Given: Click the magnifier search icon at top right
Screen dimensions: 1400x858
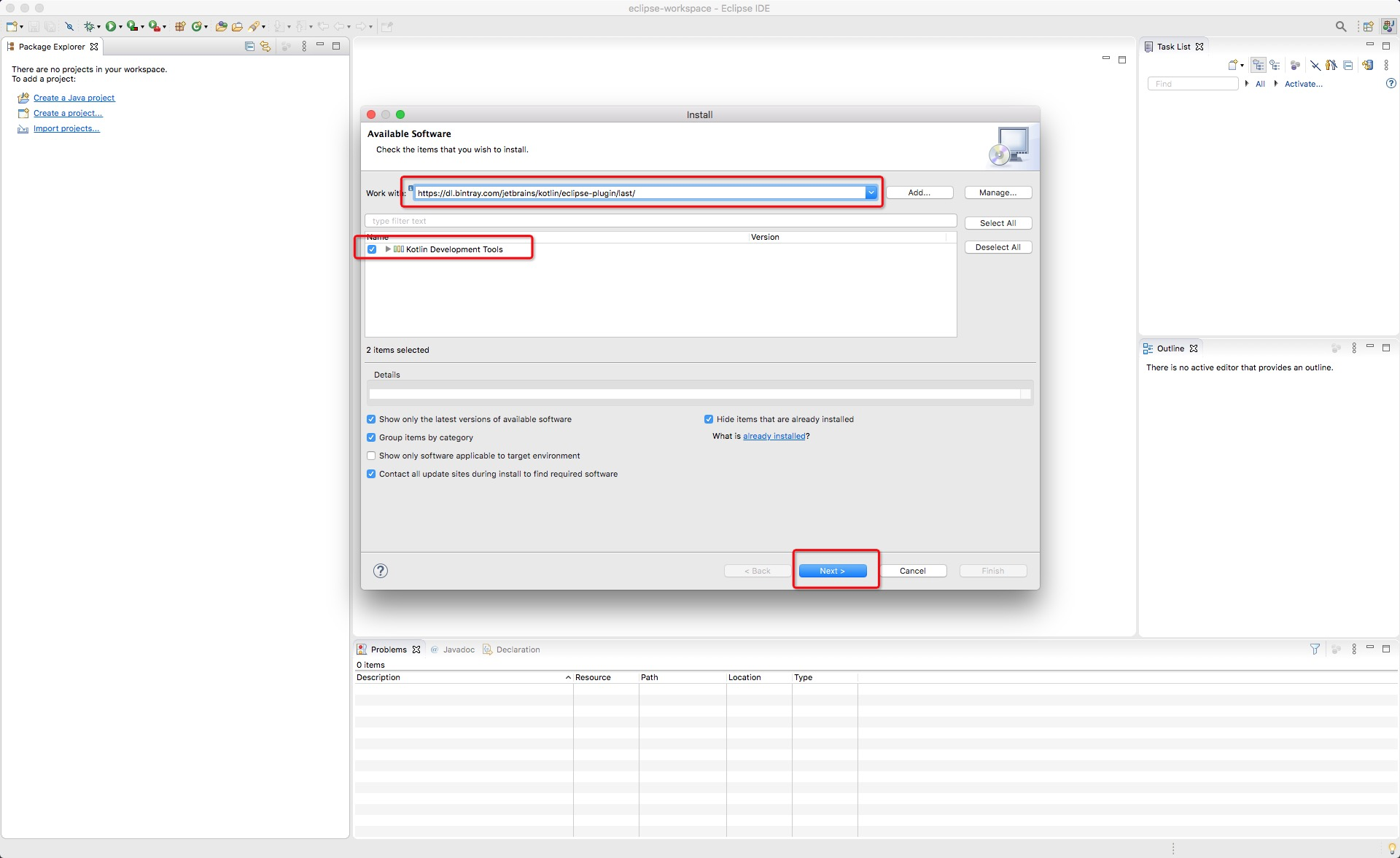Looking at the screenshot, I should click(1340, 27).
